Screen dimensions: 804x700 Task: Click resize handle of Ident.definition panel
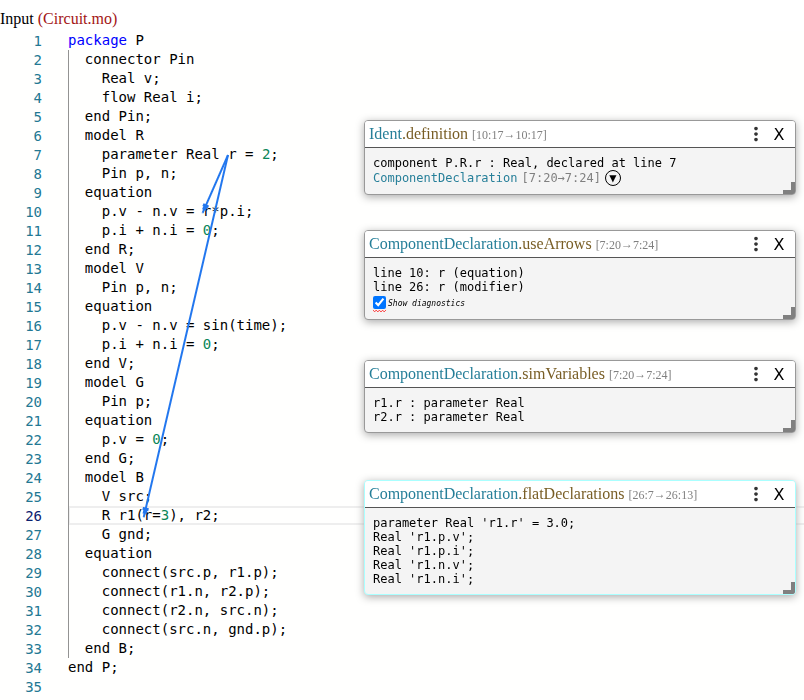(x=789, y=188)
